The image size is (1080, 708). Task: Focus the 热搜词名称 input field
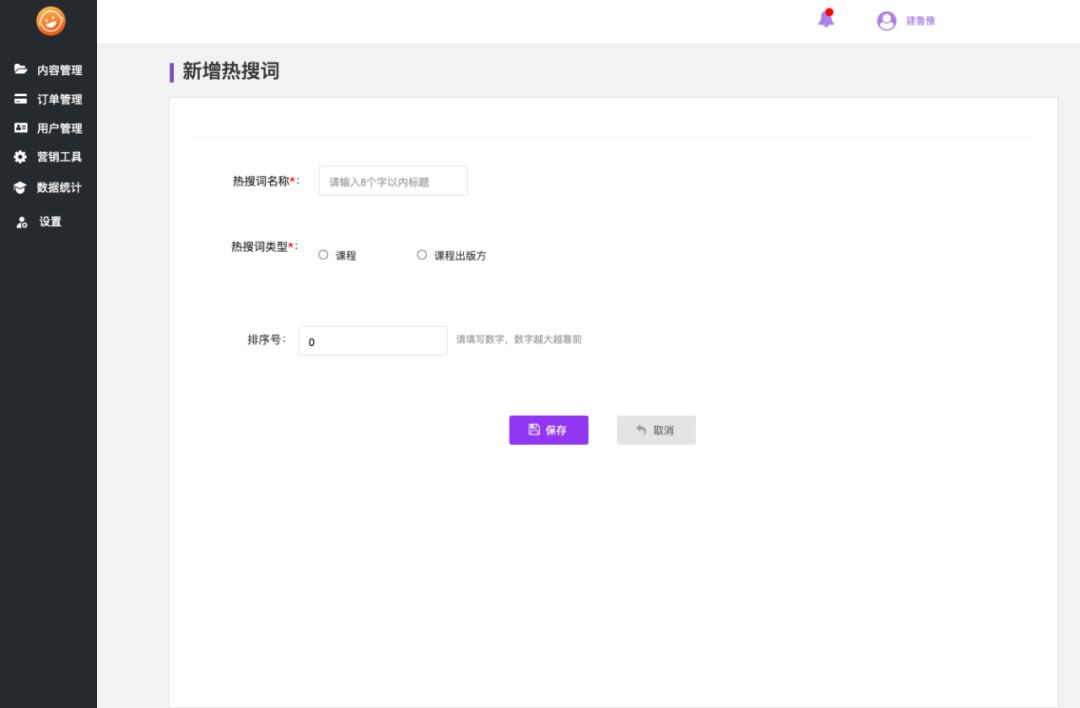pos(393,181)
